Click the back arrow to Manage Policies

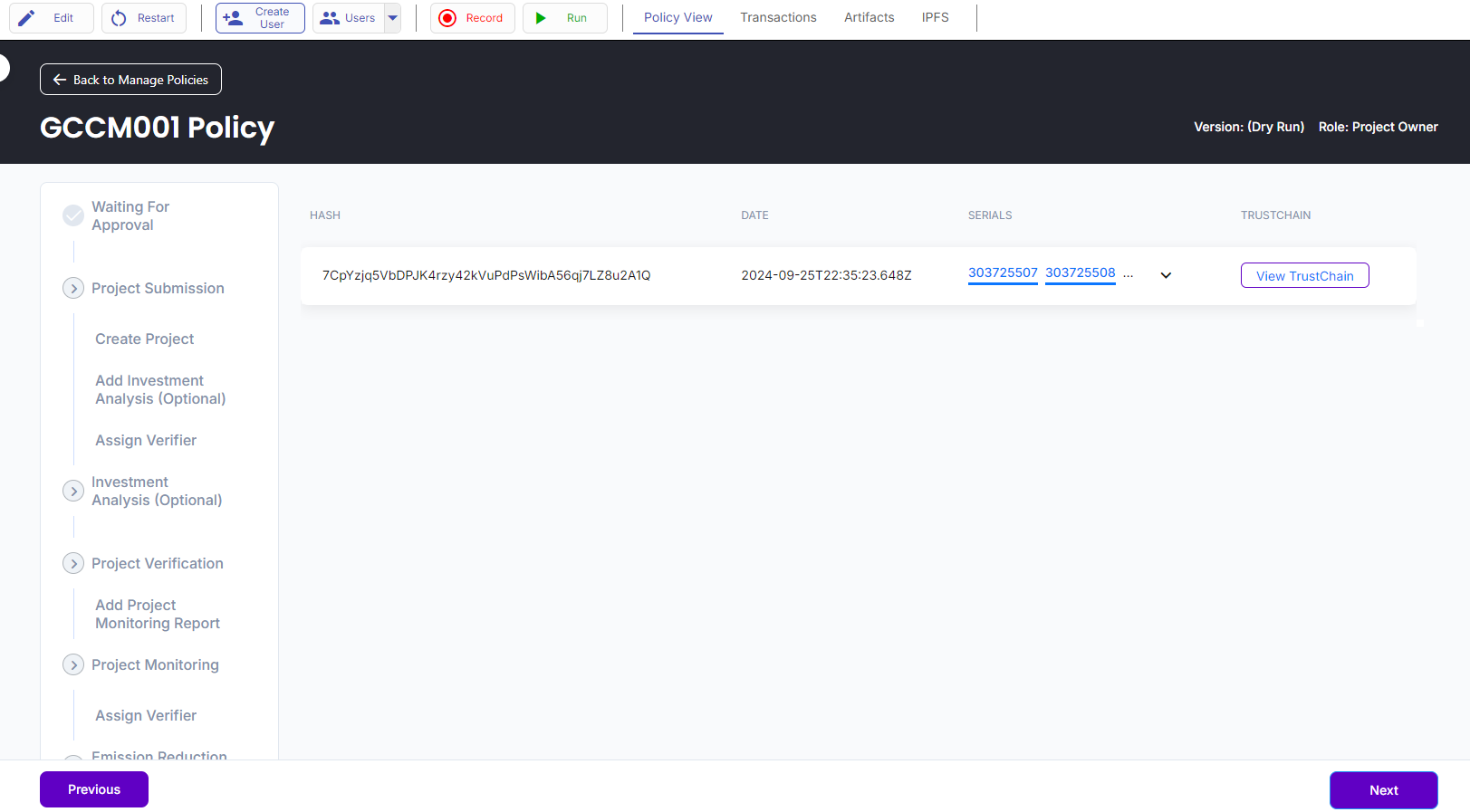(x=60, y=80)
